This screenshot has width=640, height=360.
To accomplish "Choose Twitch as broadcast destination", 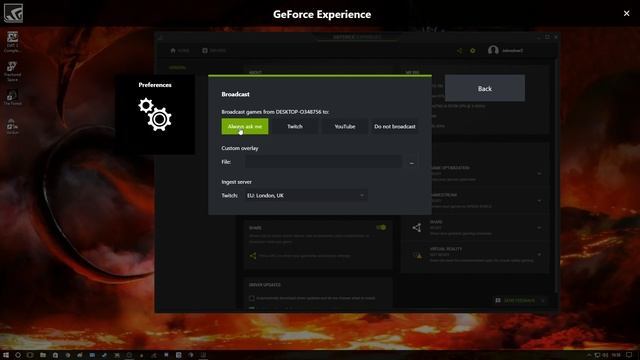I will coord(295,127).
